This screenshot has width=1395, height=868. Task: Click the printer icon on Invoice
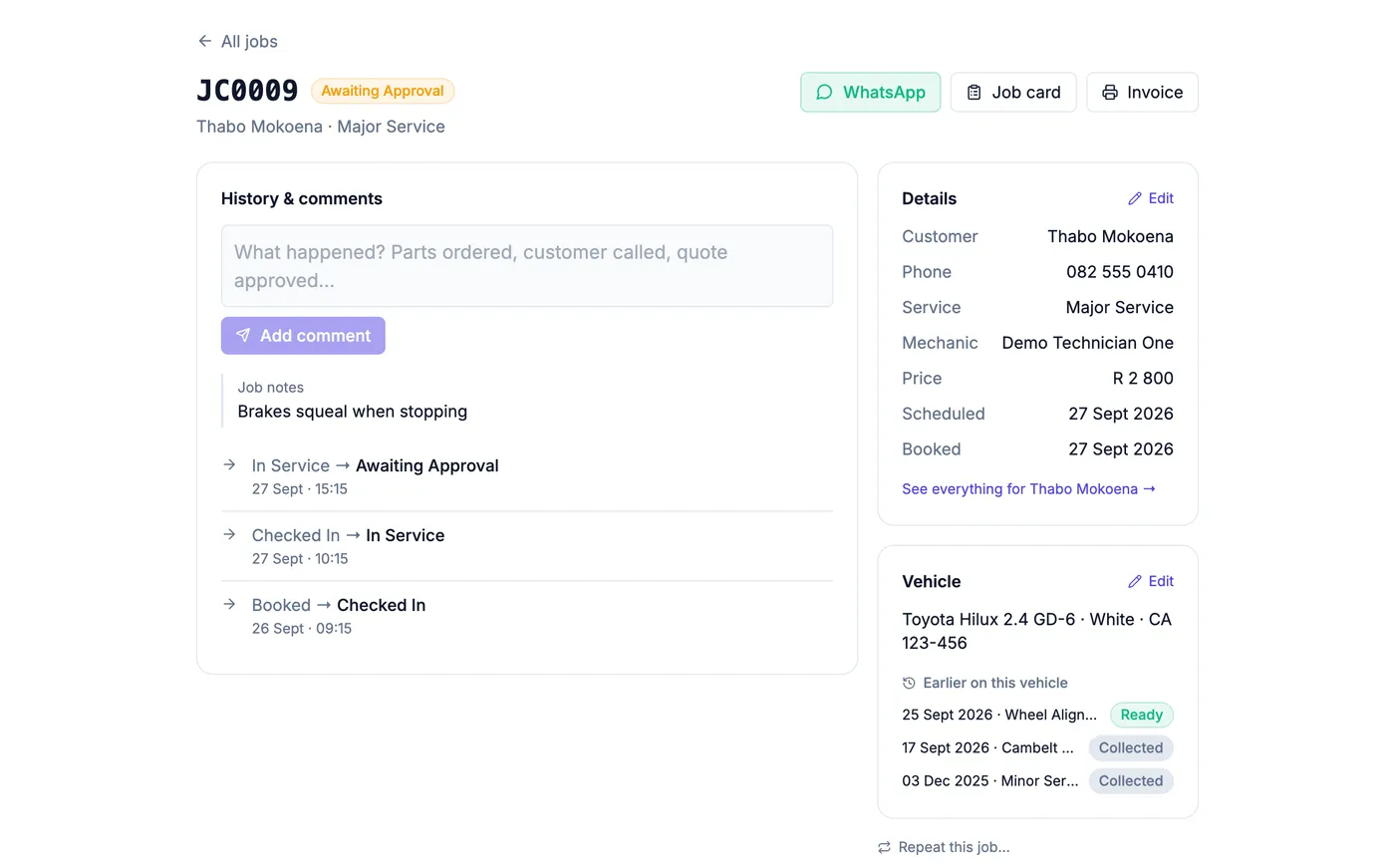coord(1109,92)
